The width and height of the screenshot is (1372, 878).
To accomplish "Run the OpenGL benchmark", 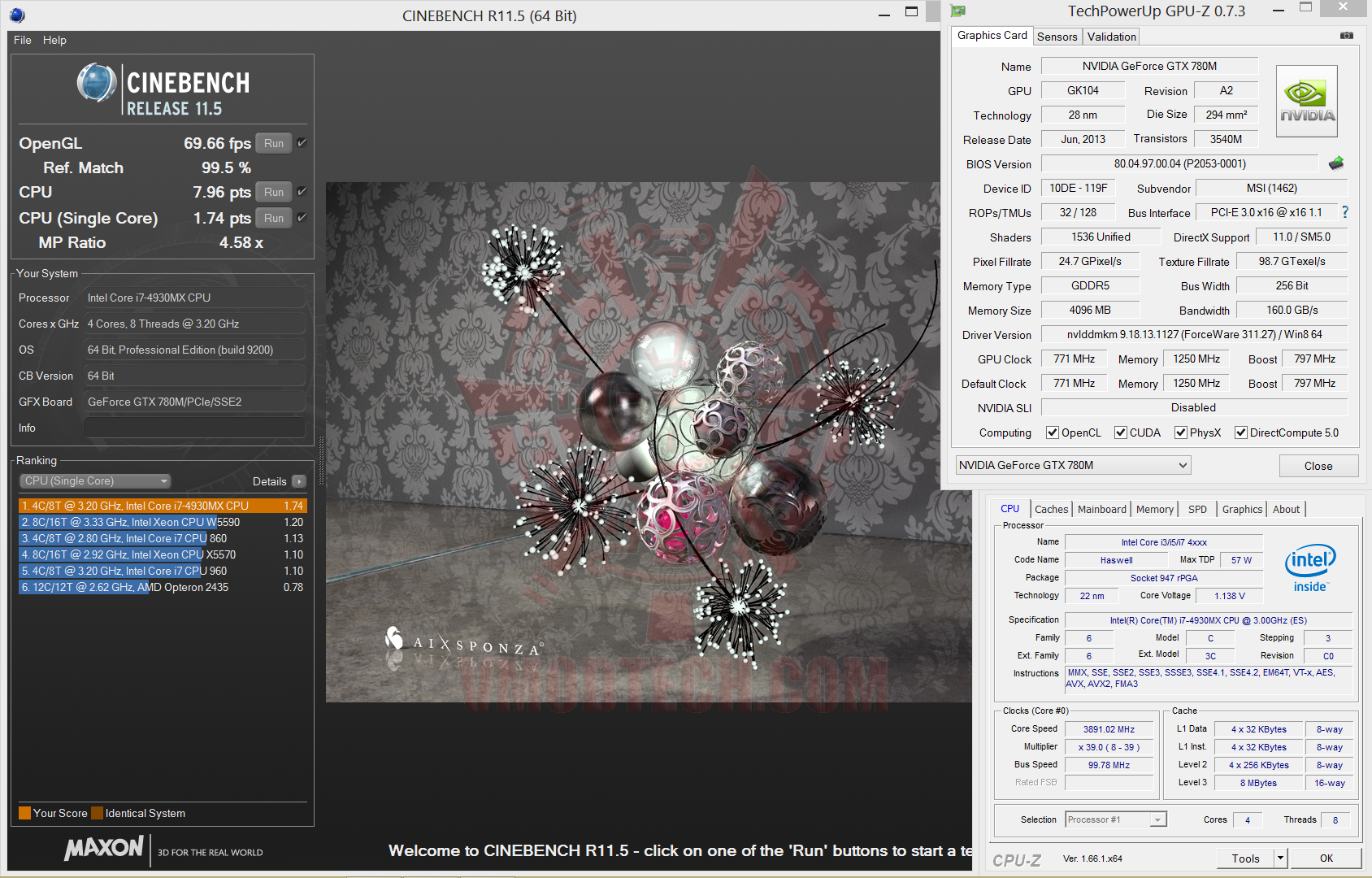I will (274, 143).
